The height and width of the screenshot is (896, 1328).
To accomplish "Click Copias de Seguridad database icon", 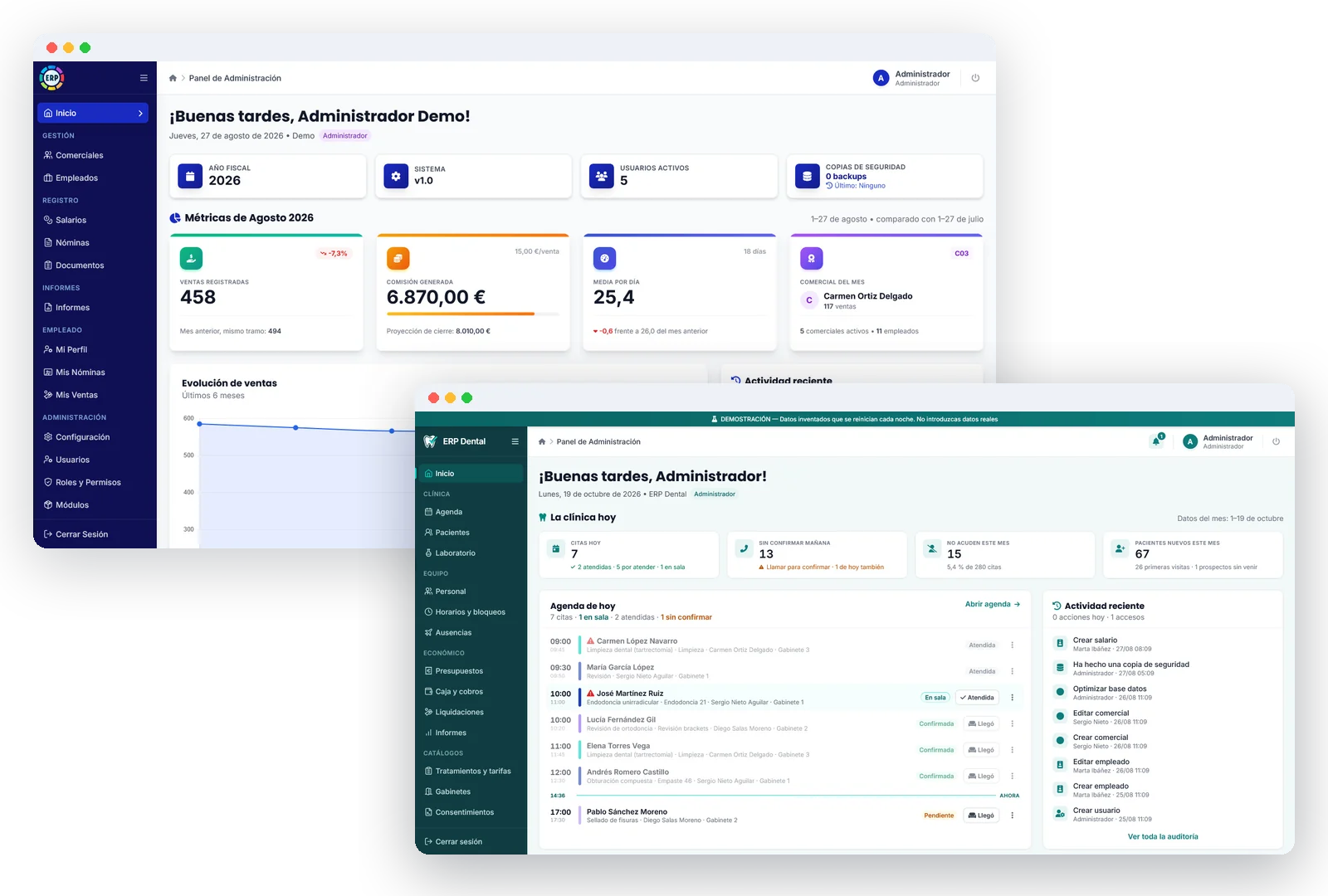I will pyautogui.click(x=807, y=176).
